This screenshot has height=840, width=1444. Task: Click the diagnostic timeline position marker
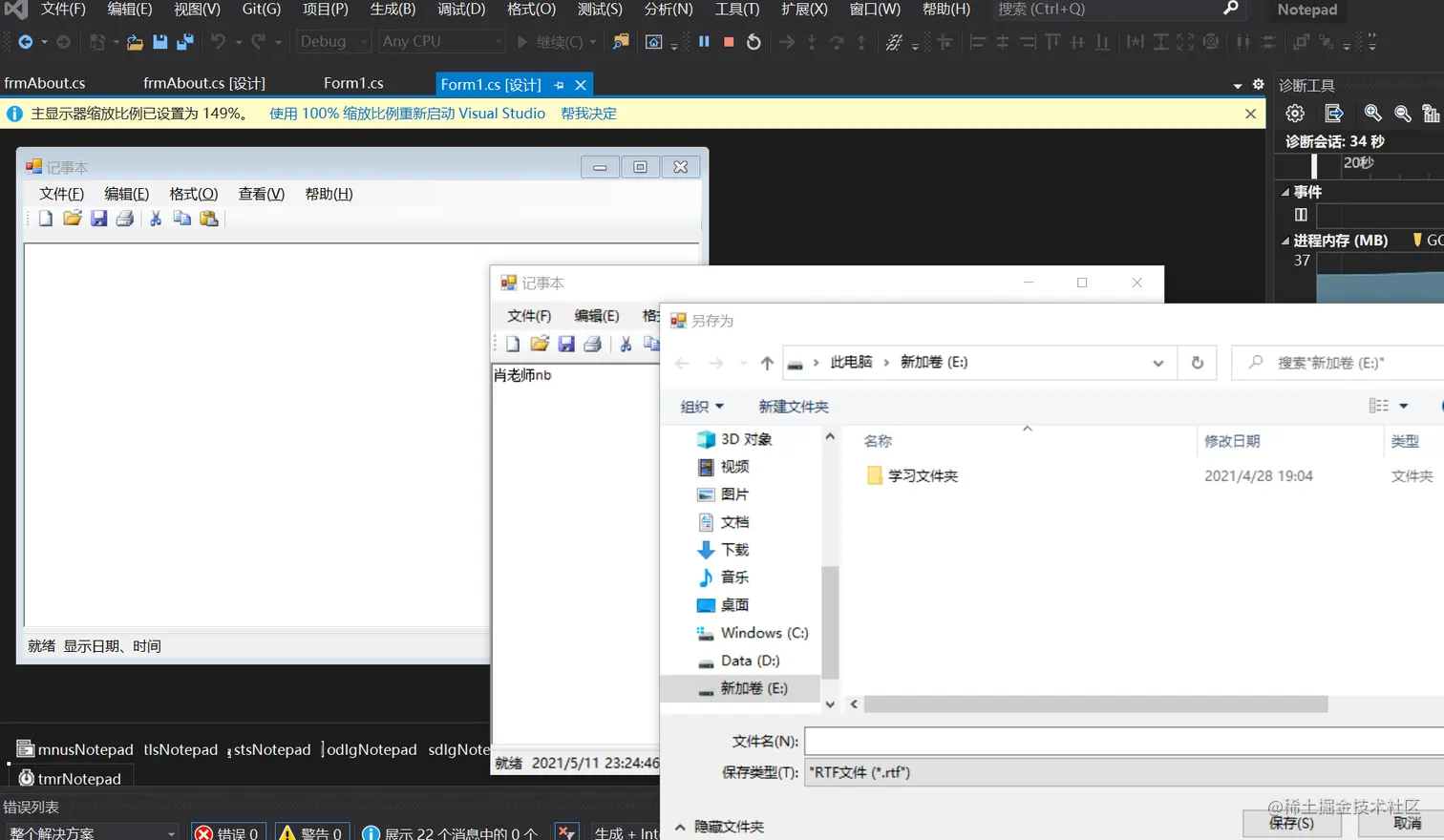click(x=1314, y=166)
